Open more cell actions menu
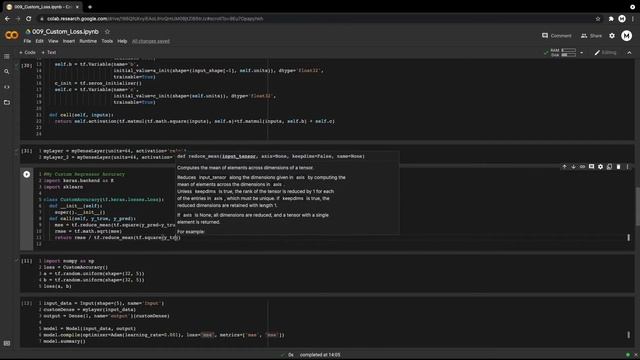640x360 pixels. 627,167
